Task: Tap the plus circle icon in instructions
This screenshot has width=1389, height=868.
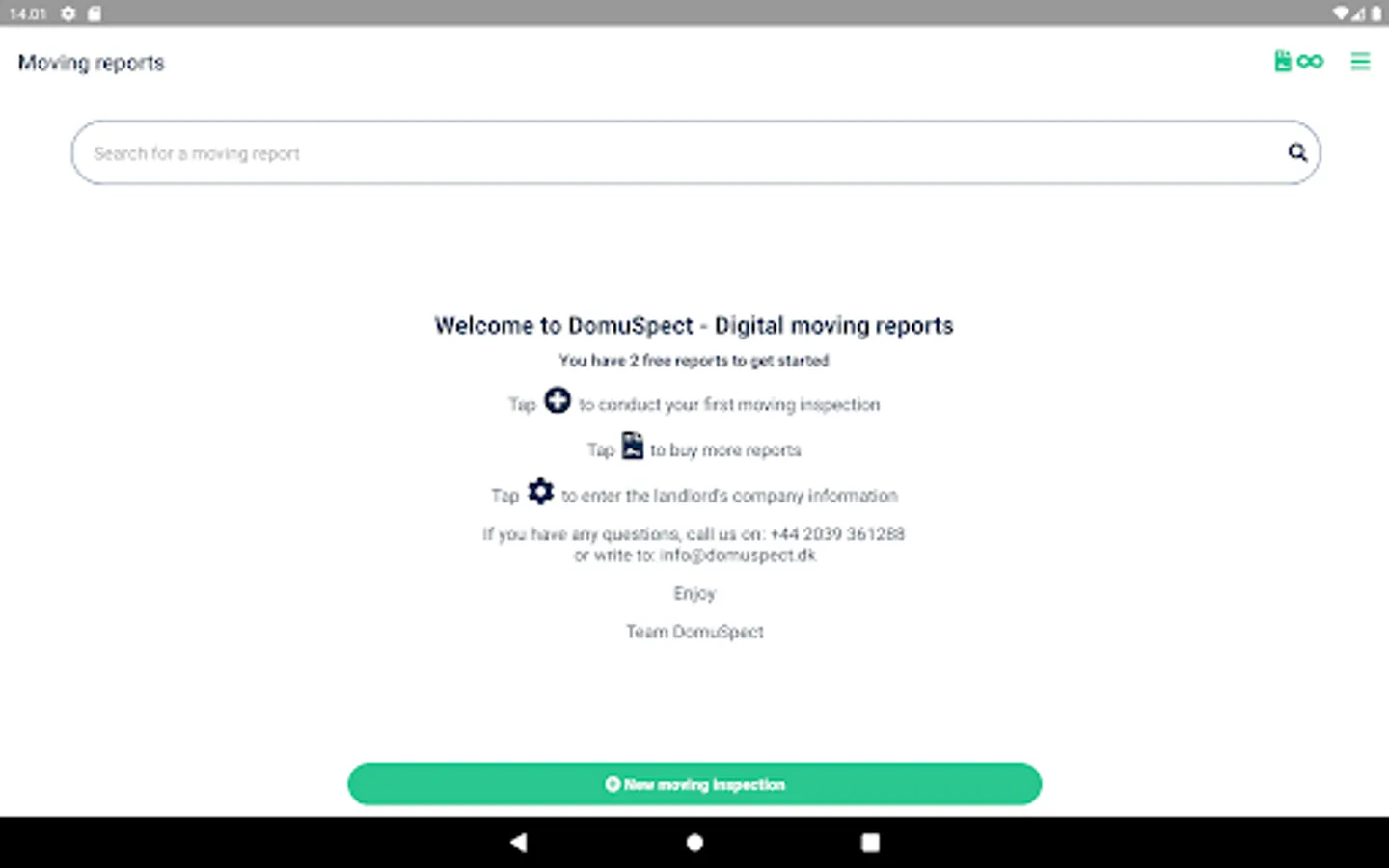Action: (558, 400)
